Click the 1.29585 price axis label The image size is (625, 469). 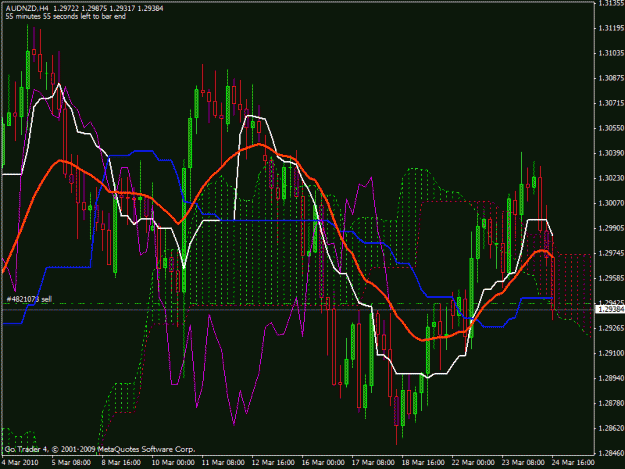[610, 278]
